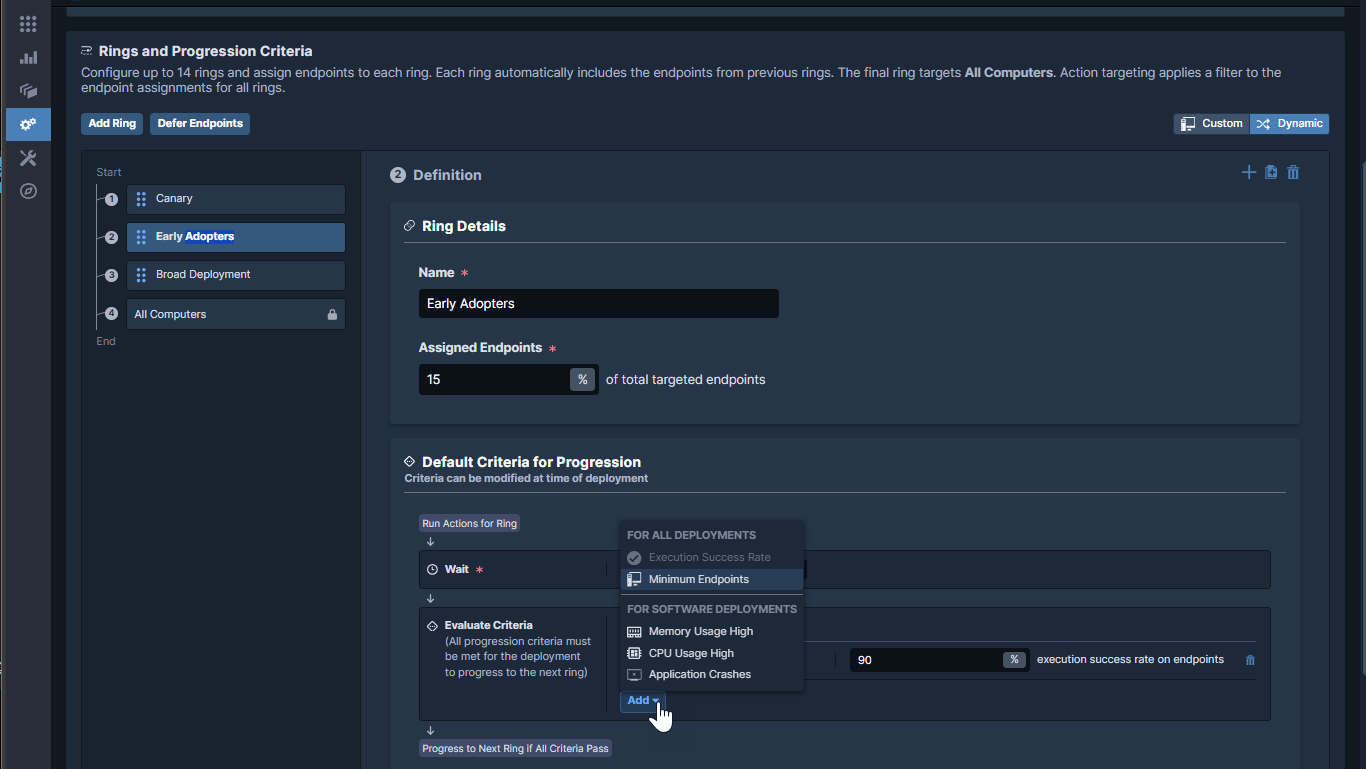Click Progress to Next Ring label
Image resolution: width=1366 pixels, height=769 pixels.
515,749
